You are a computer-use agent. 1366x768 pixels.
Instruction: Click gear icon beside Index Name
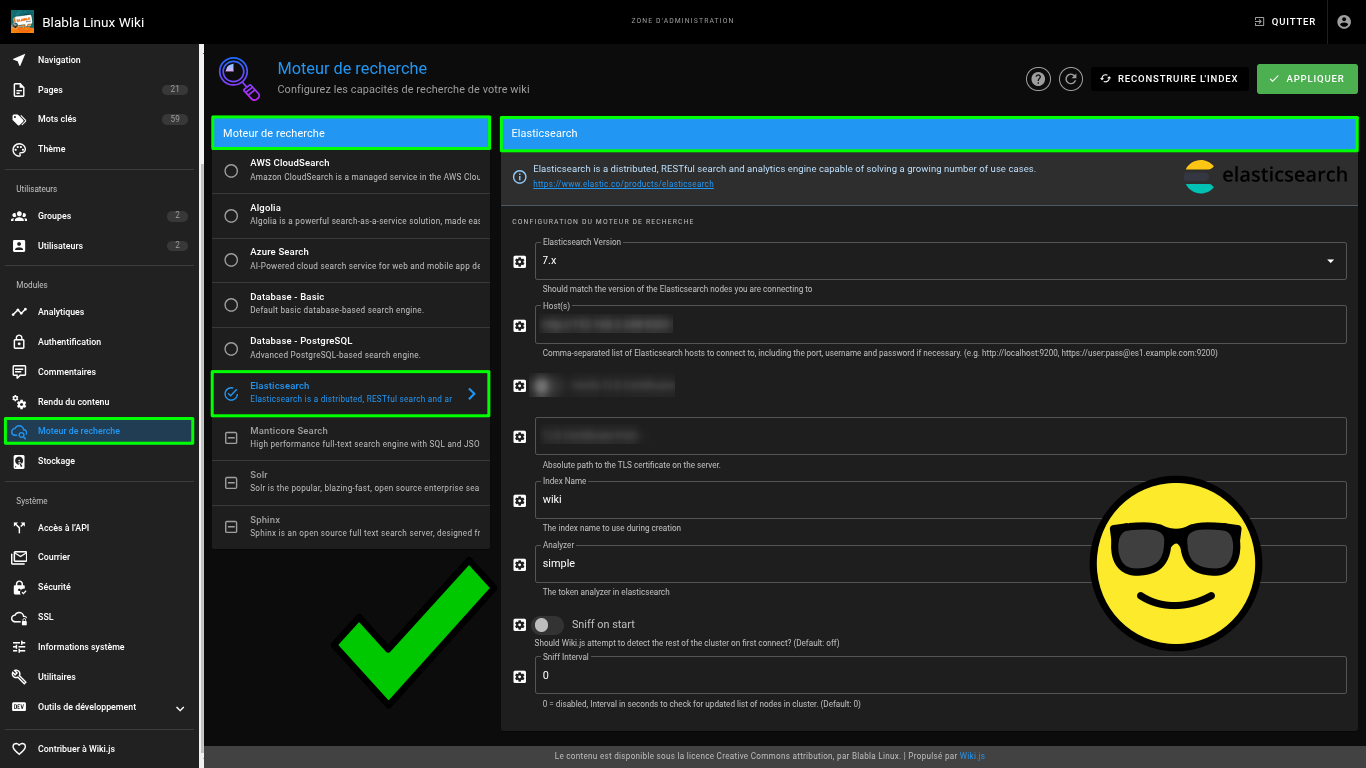tap(519, 501)
